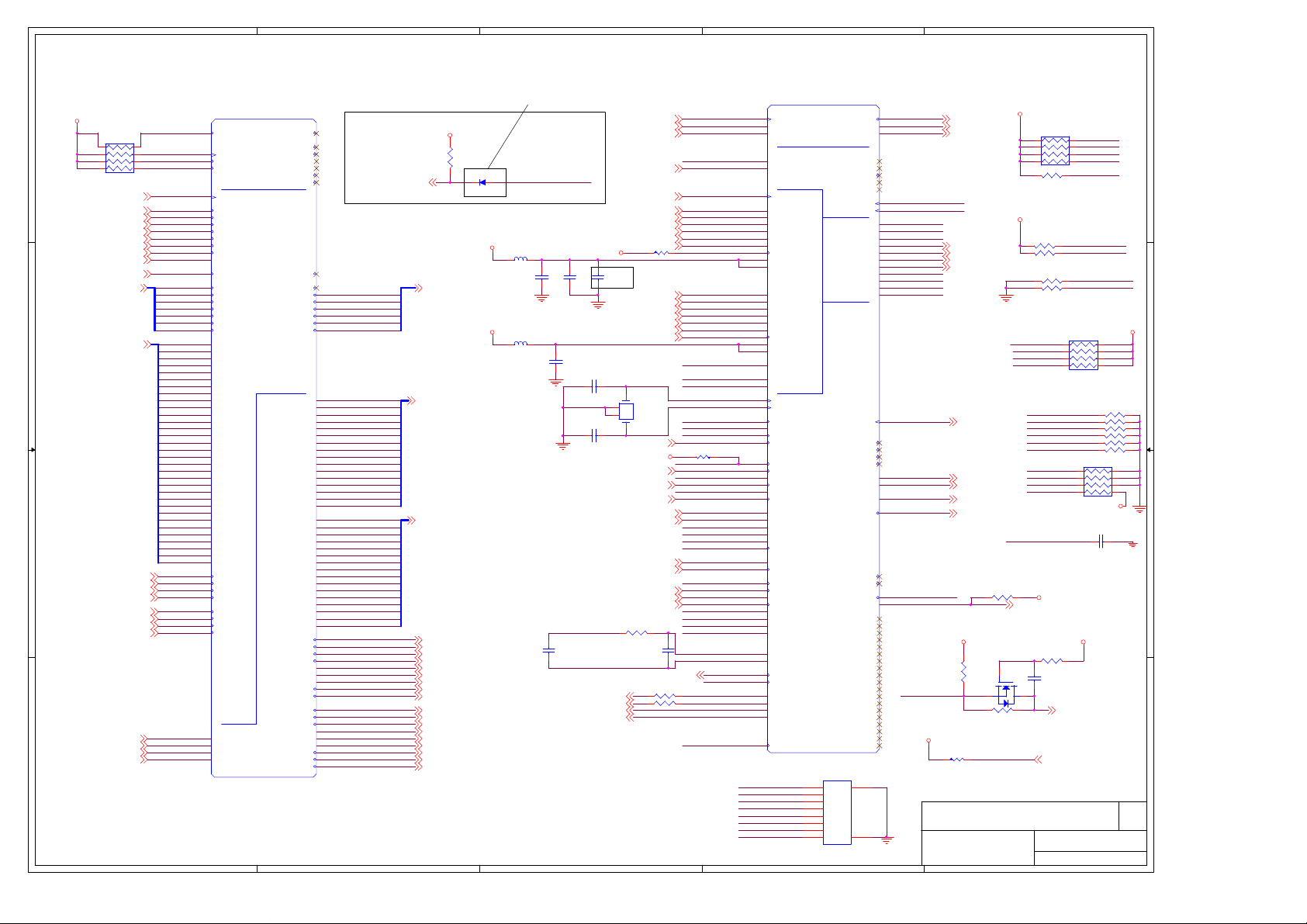Click the eight-pin rectangular component at bottom
Viewport: 1307px width, 924px height.
coord(837,812)
